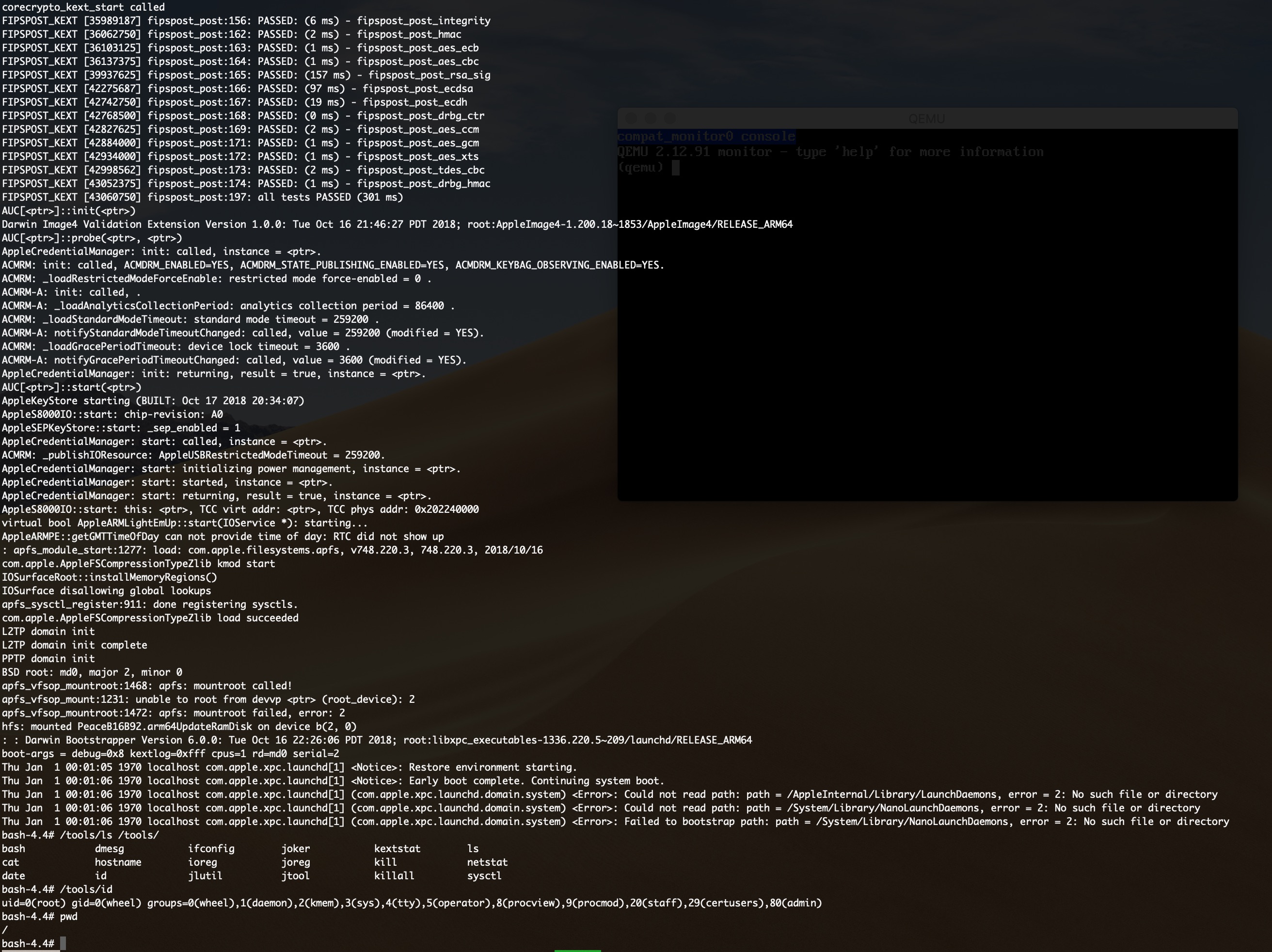Click the NanoLaunchDaemons bootstrap error line

click(633, 822)
